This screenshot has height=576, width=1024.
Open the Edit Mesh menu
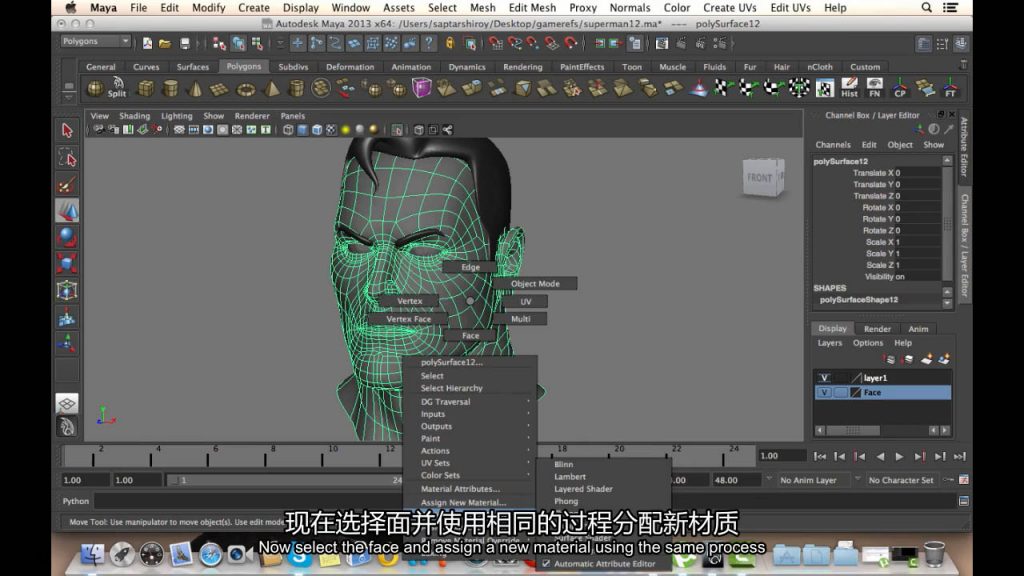(532, 8)
